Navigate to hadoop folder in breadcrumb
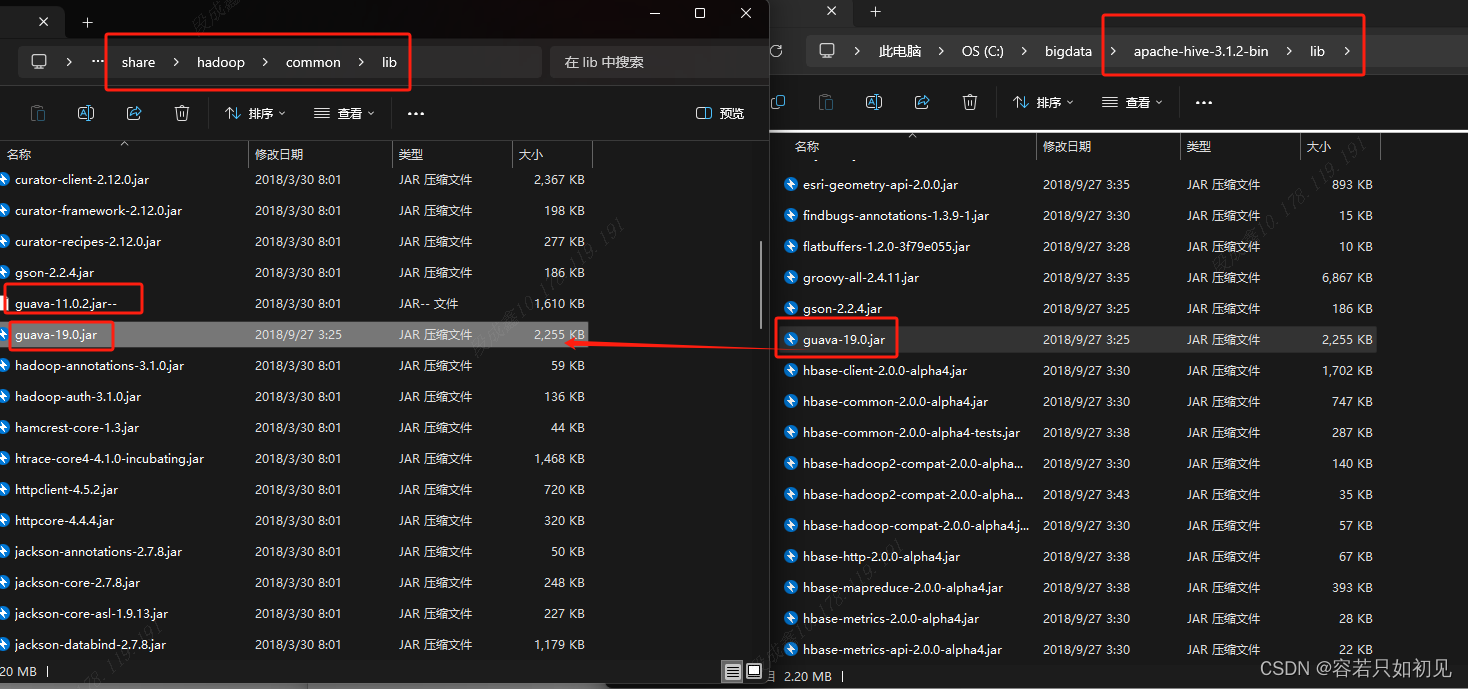Image resolution: width=1468 pixels, height=689 pixels. [220, 62]
